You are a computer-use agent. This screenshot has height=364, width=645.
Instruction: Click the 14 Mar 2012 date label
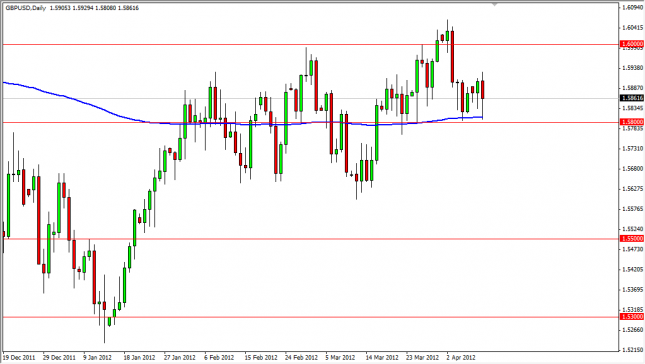382,357
